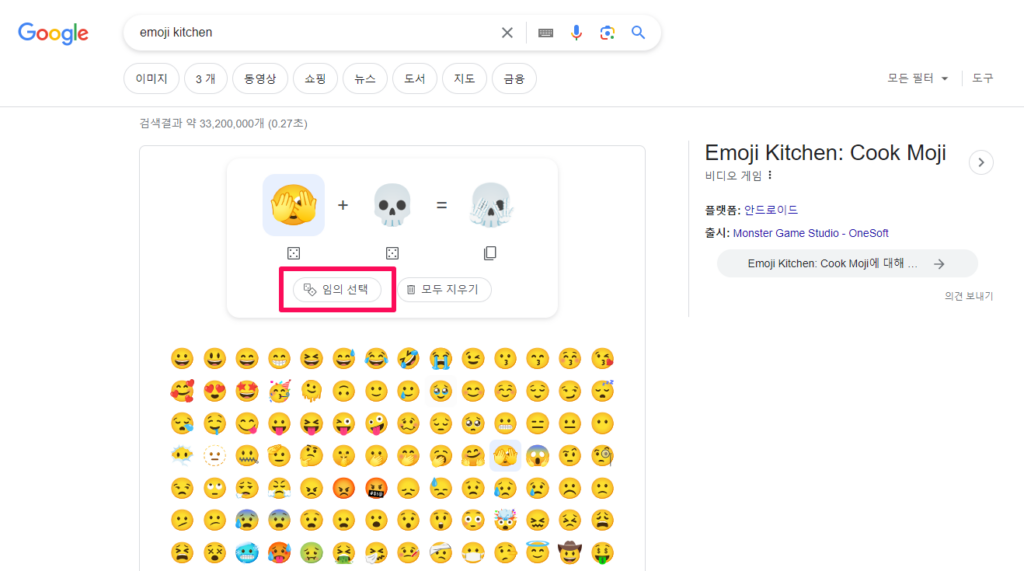Randomize the second emoji with dice icon
1024x571 pixels.
pos(392,253)
